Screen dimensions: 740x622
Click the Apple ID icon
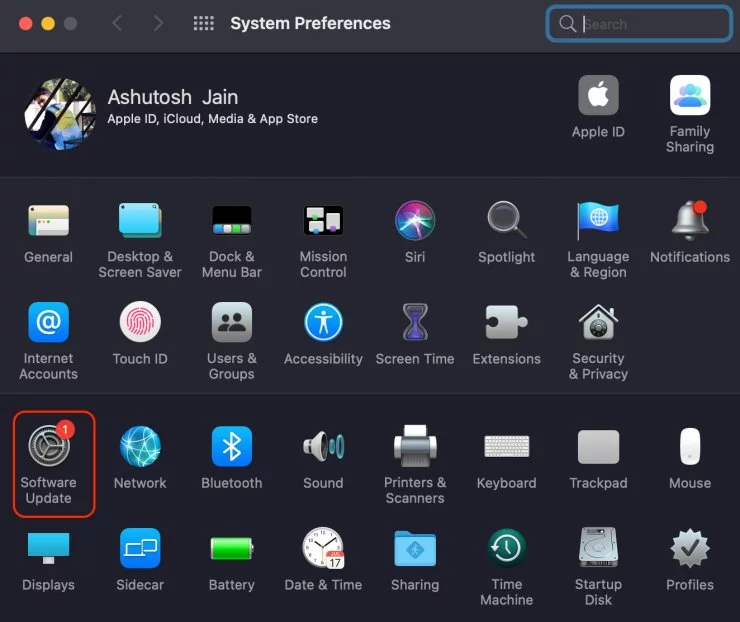598,96
